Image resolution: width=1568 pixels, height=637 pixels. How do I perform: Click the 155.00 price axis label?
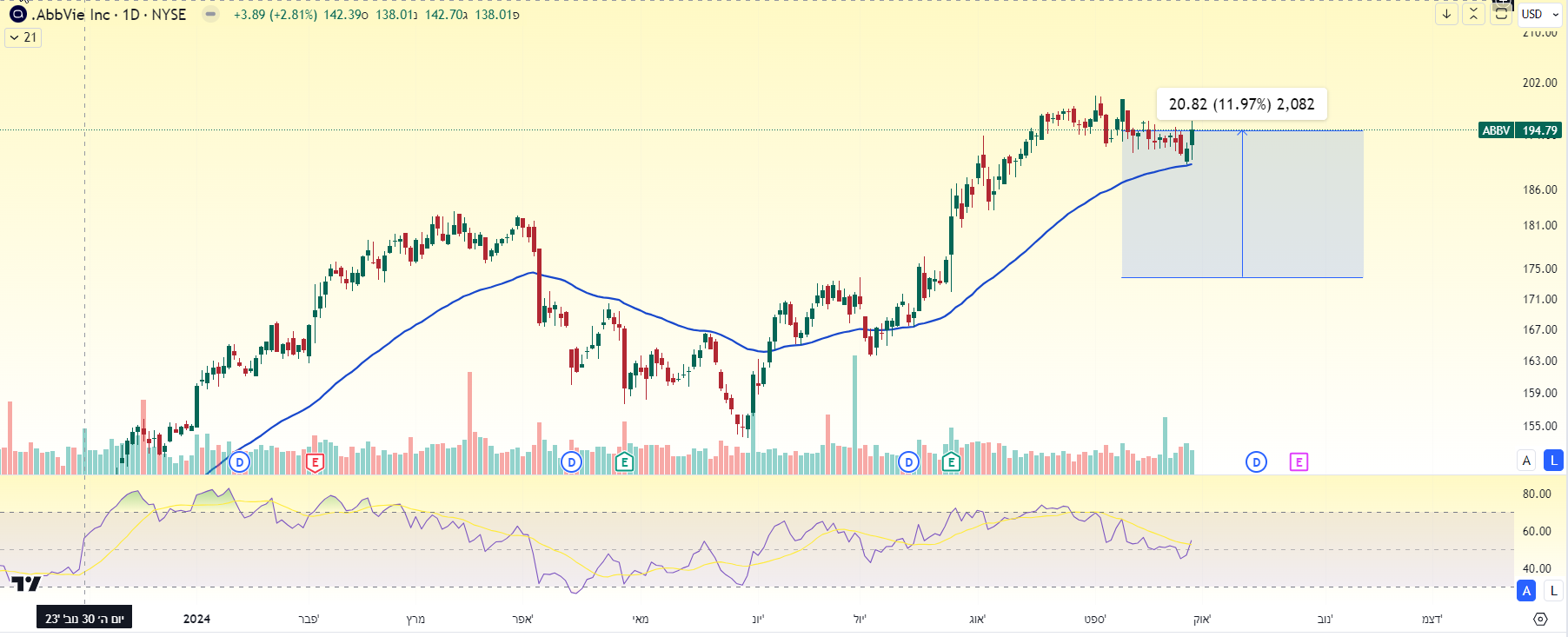tap(1540, 426)
